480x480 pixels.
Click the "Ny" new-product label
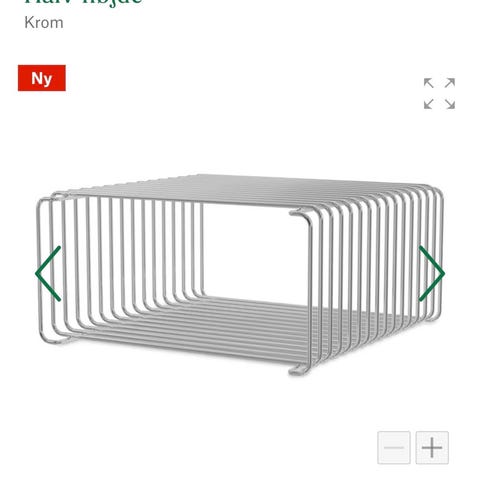click(x=42, y=78)
